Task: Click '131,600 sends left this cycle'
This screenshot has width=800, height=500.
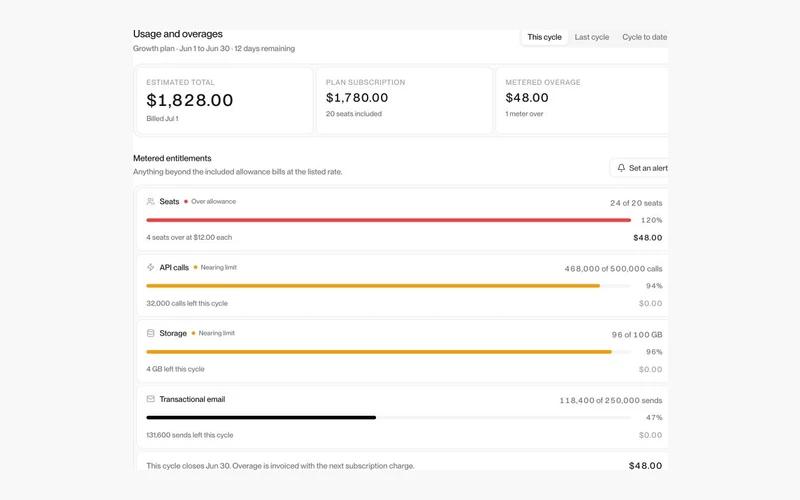Action: coord(190,435)
